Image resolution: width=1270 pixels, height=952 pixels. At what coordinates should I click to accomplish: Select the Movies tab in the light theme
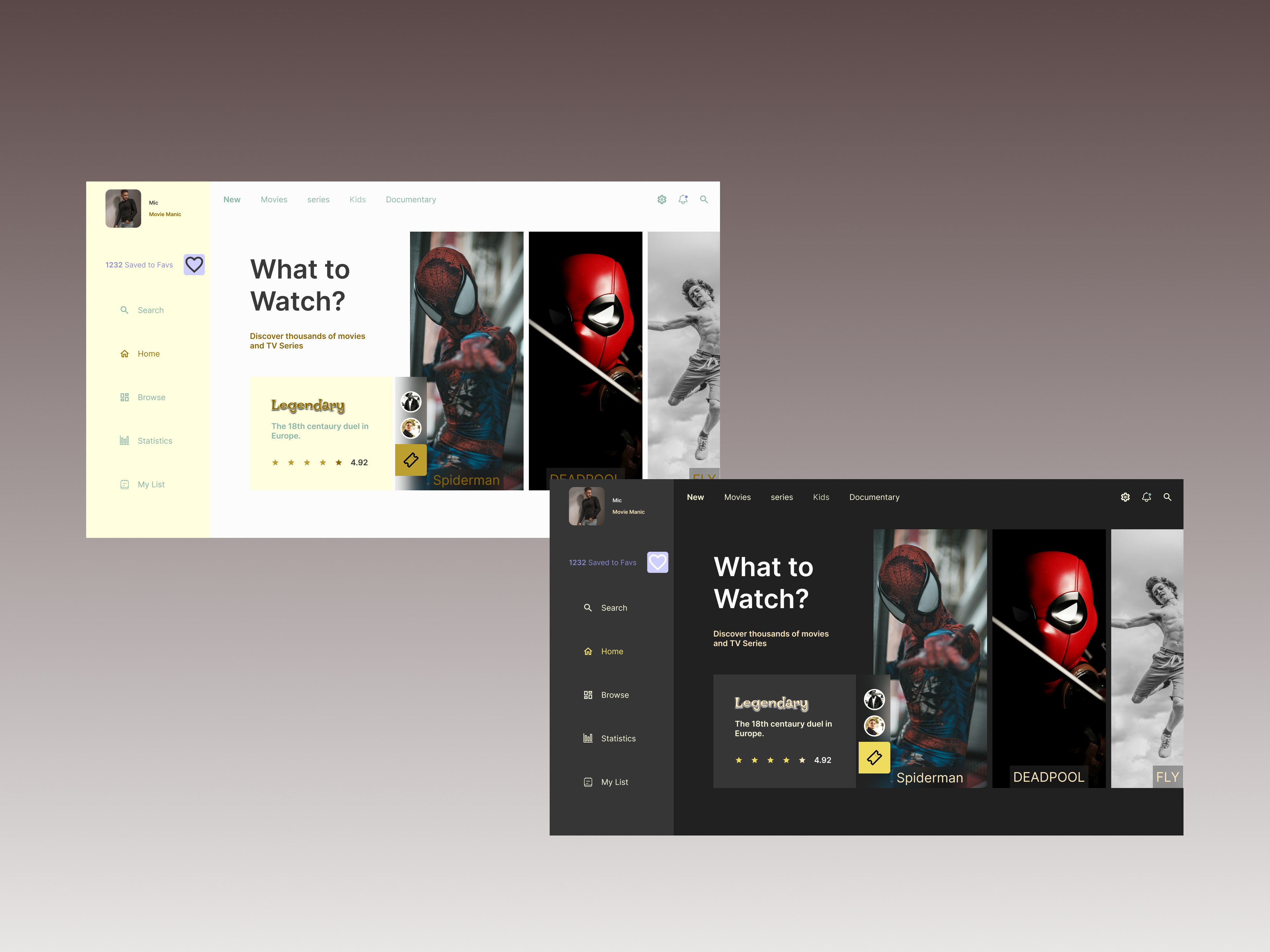pyautogui.click(x=274, y=200)
